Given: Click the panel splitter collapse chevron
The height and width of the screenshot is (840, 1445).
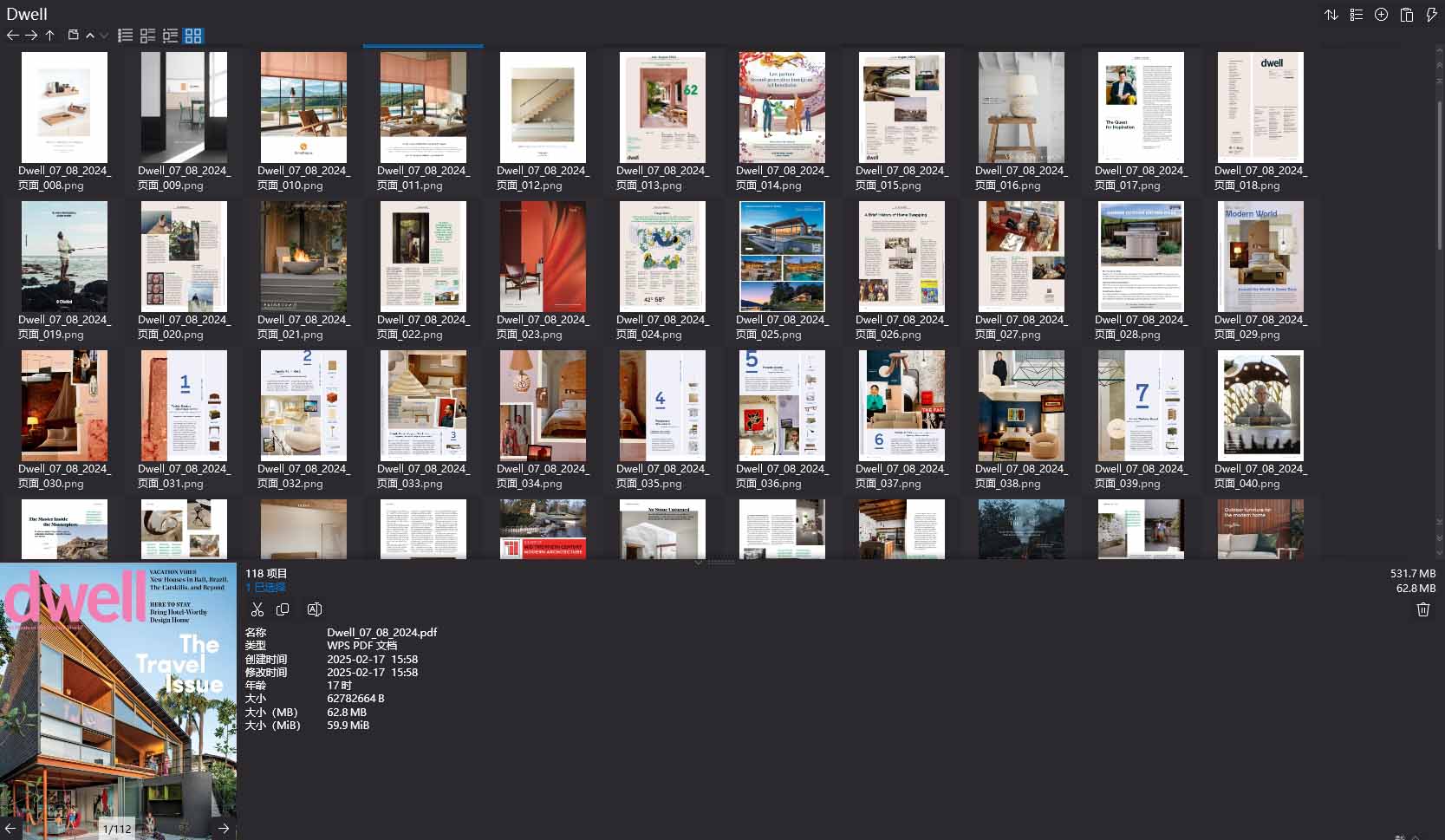Looking at the screenshot, I should point(699,563).
